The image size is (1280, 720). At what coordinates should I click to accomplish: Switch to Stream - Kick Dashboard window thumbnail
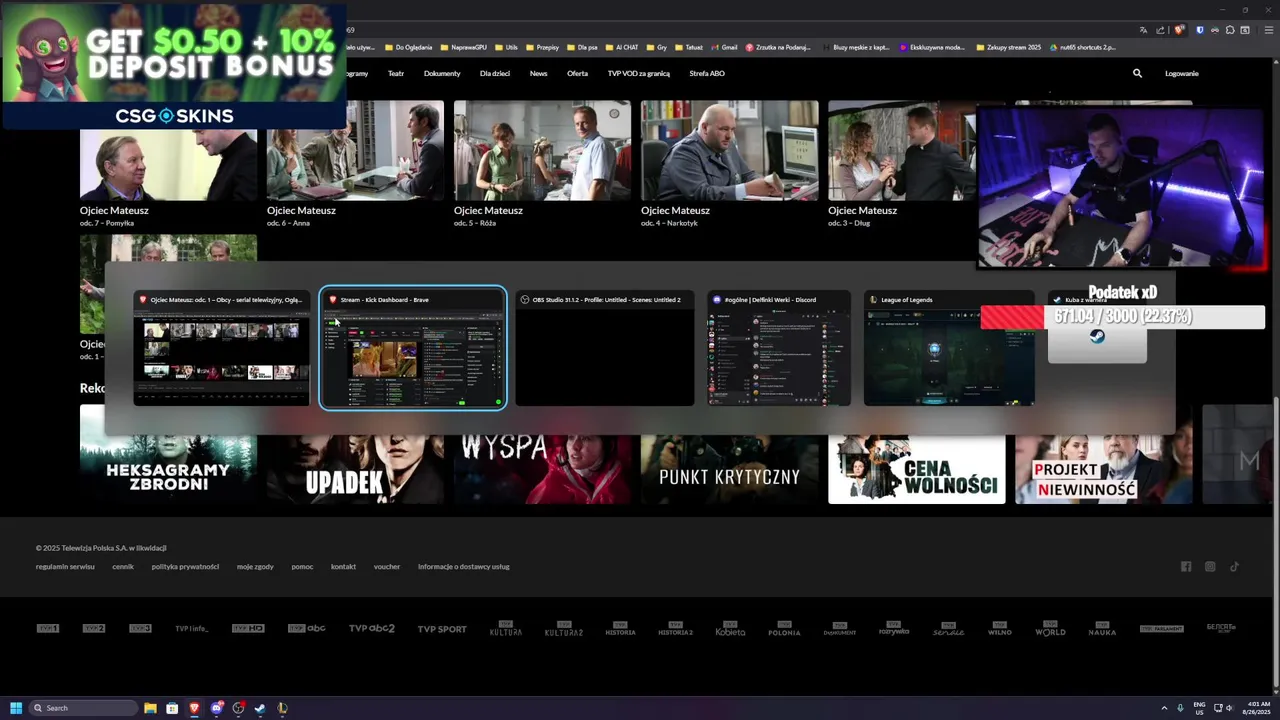point(413,348)
